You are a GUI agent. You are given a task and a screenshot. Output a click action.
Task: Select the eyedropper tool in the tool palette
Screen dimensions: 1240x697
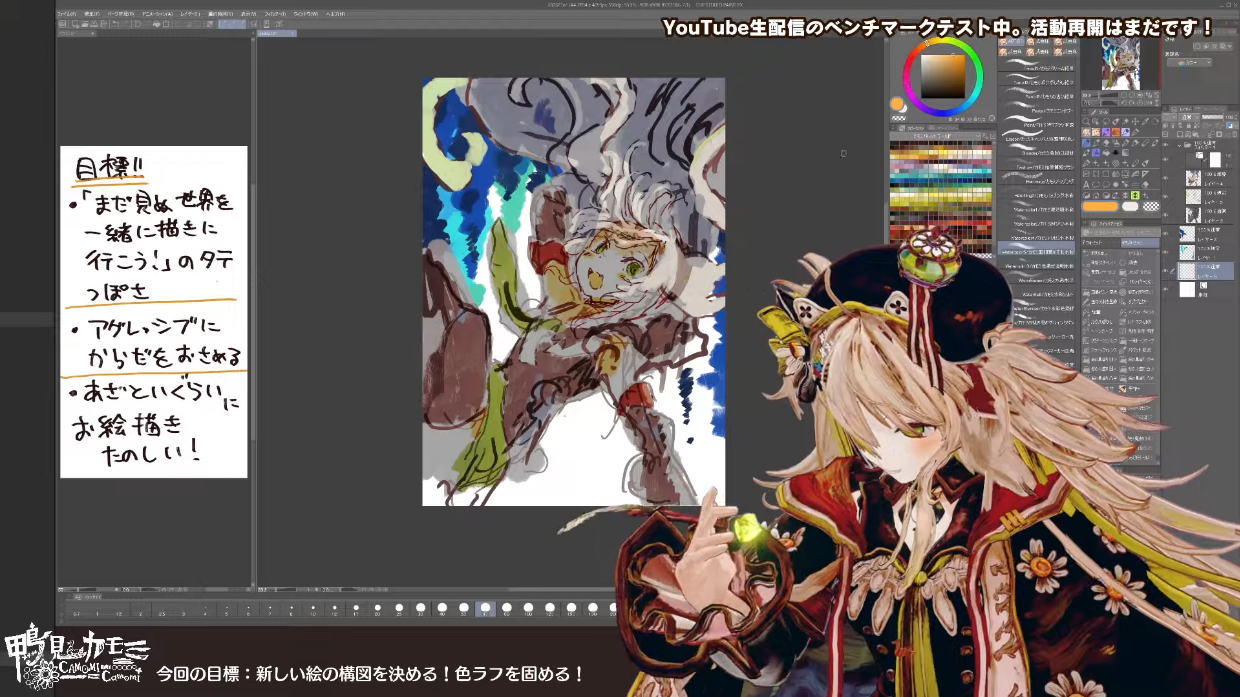[x=1145, y=121]
